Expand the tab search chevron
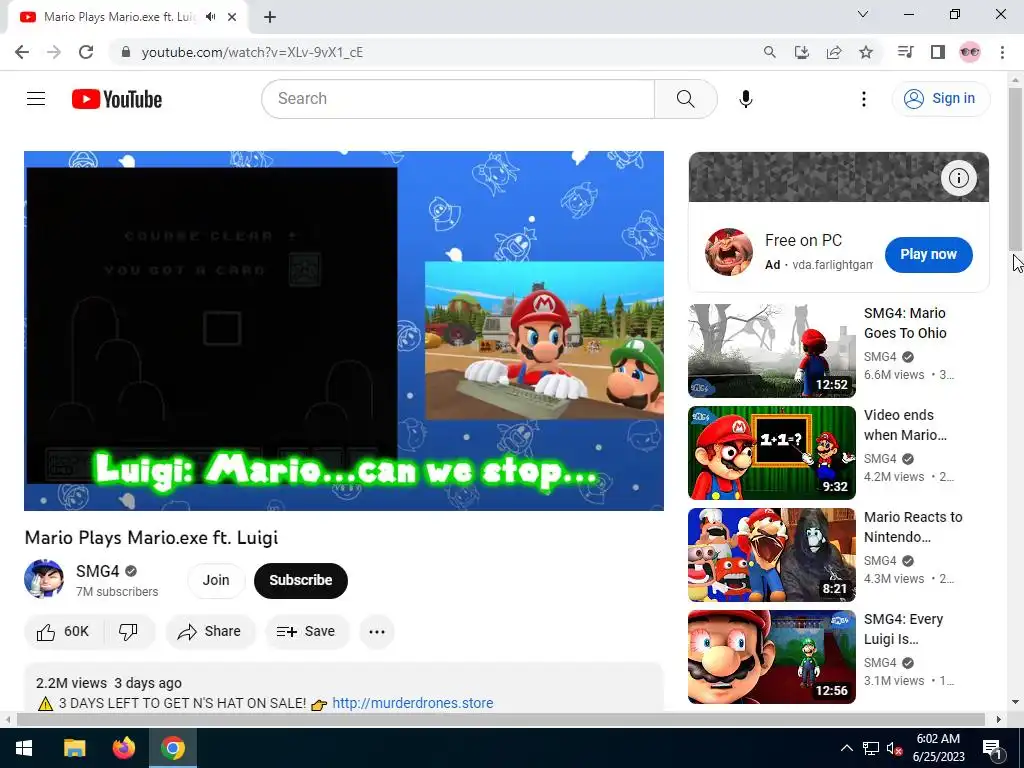Screen dimensions: 1024x768 [x=863, y=14]
